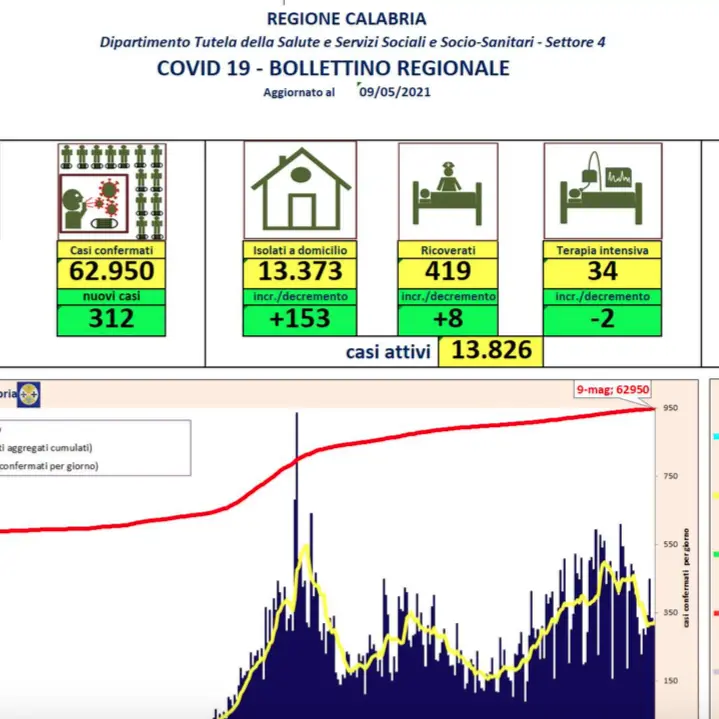
Task: Click the Casi confermati value 62.950
Action: pyautogui.click(x=112, y=271)
